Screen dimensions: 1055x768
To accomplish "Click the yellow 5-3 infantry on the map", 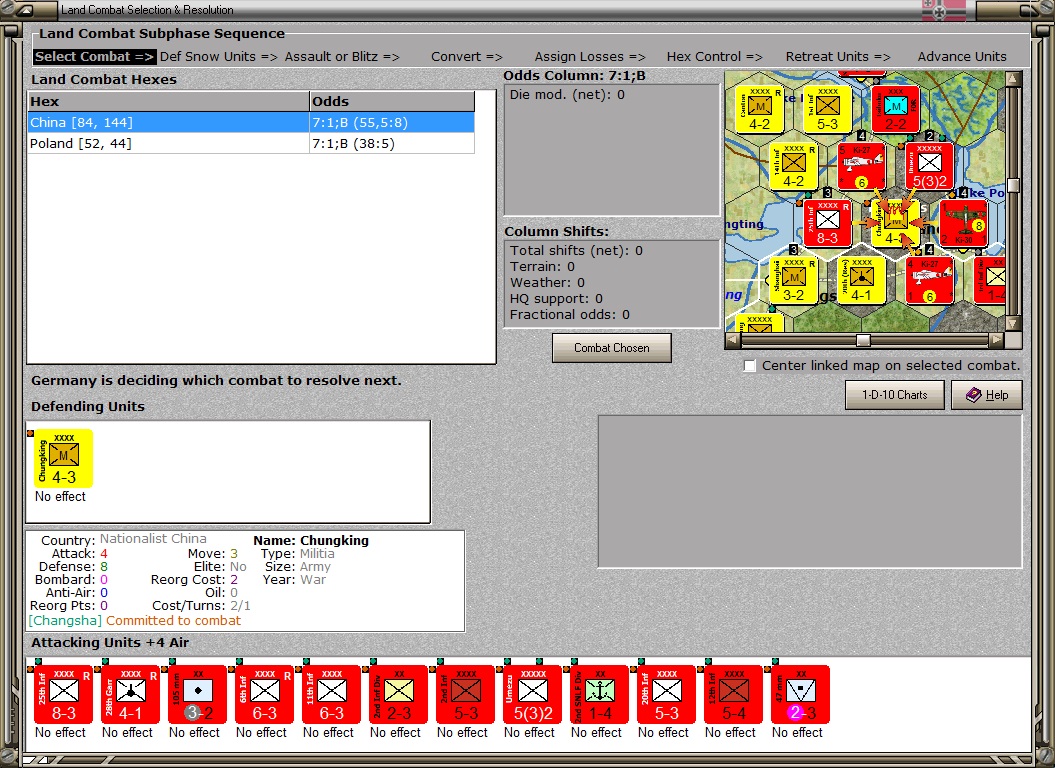I will tap(828, 109).
